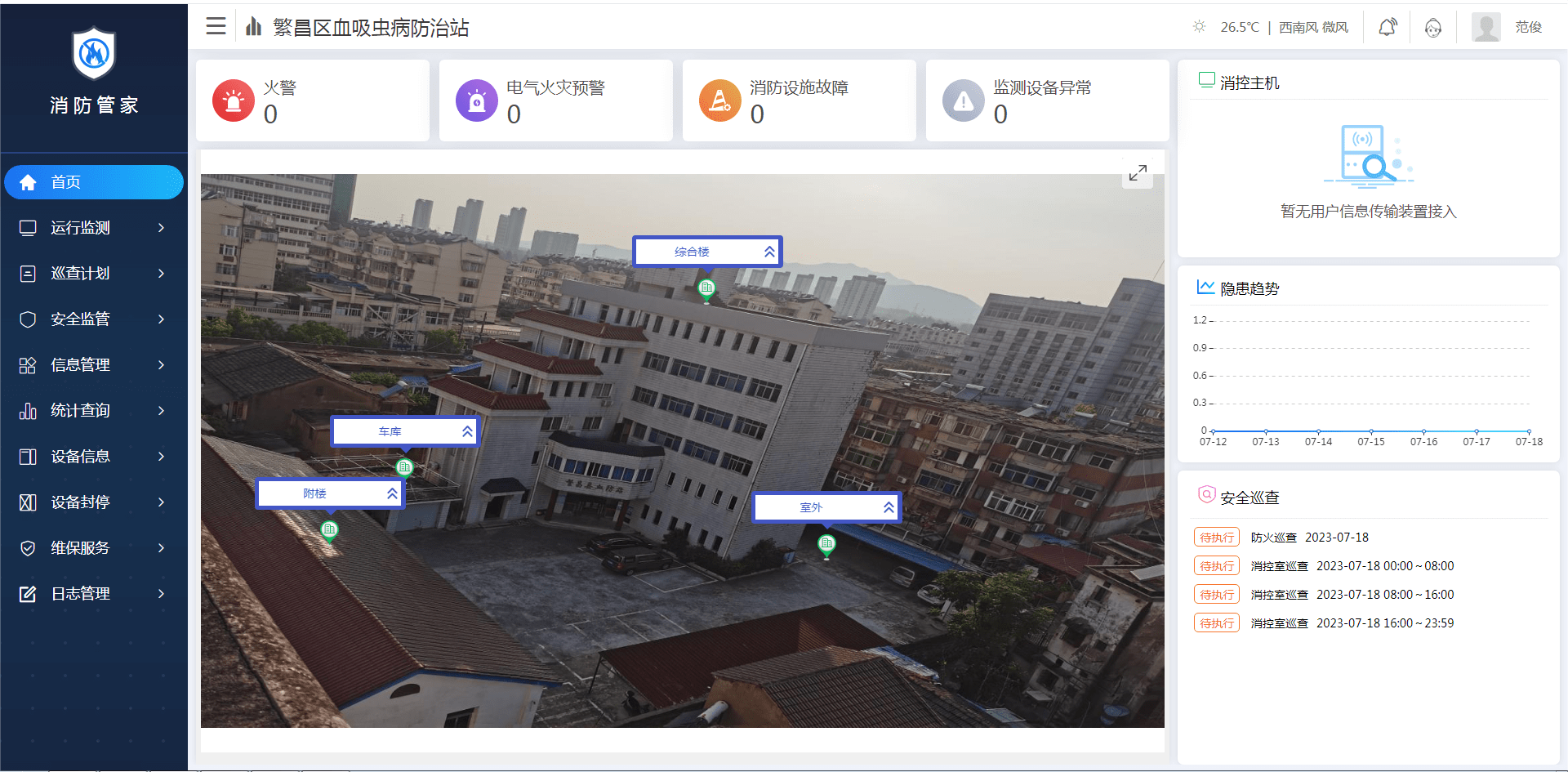Click 待执行 tag for 16:00 ~ 23:59 patrol
This screenshot has width=1568, height=772.
pos(1217,623)
